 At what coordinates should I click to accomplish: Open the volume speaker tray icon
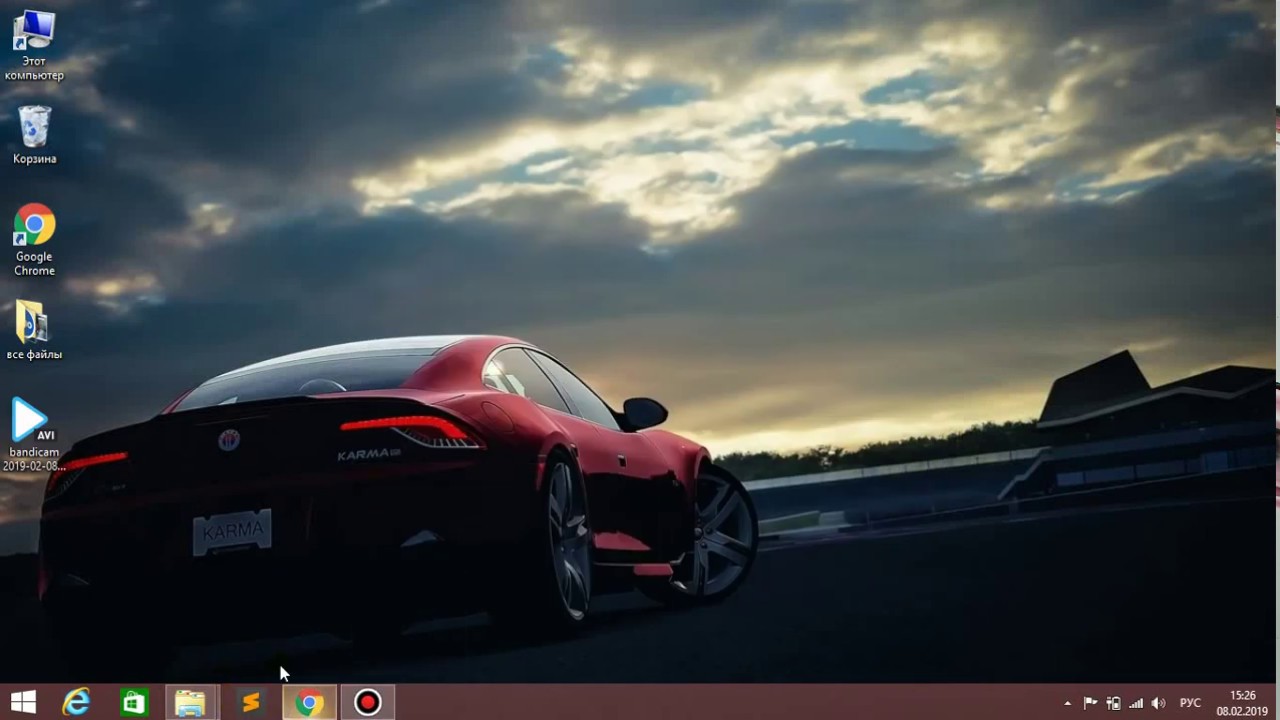coord(1158,703)
